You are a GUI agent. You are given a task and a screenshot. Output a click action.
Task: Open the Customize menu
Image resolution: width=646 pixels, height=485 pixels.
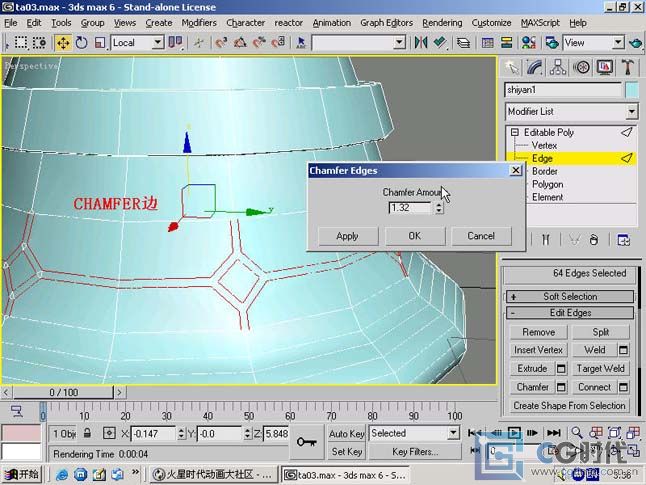point(491,23)
